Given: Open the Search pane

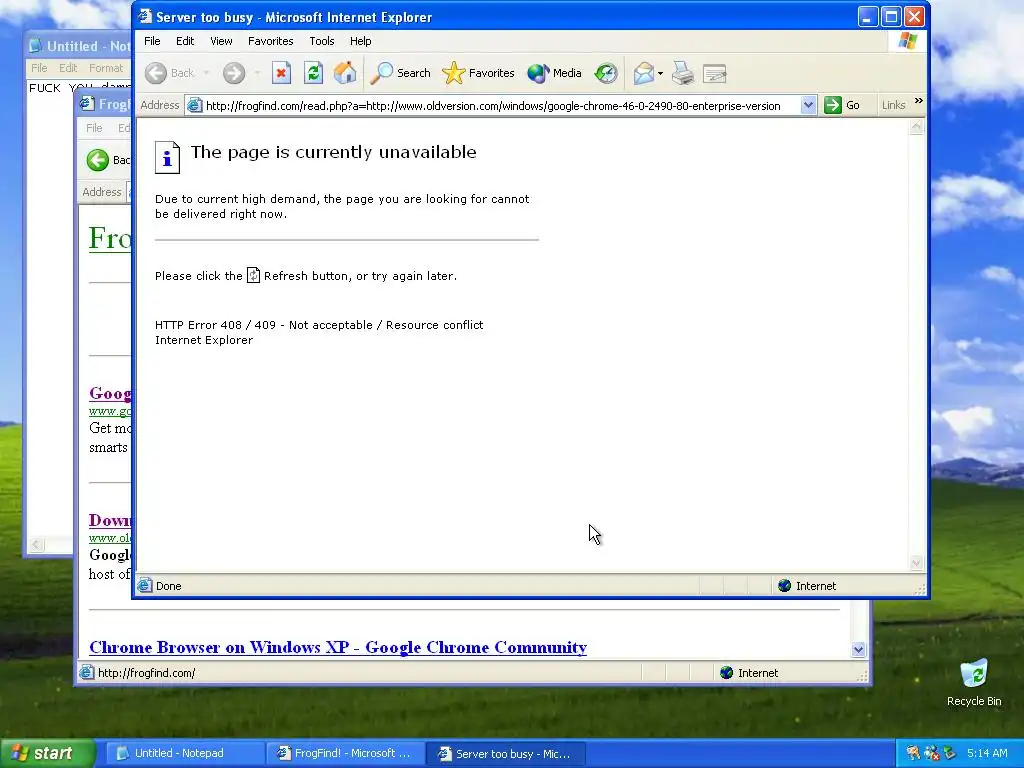Looking at the screenshot, I should [400, 73].
